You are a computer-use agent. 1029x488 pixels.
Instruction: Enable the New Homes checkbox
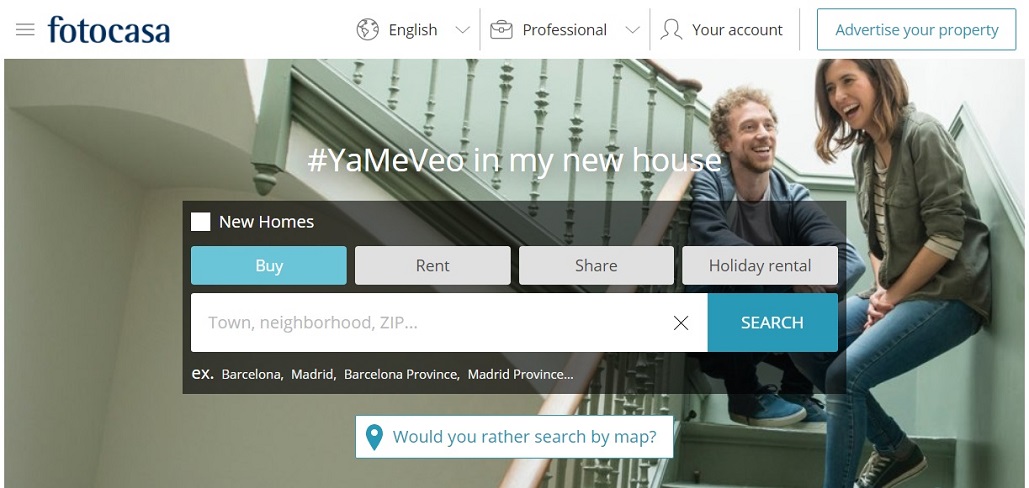point(201,222)
